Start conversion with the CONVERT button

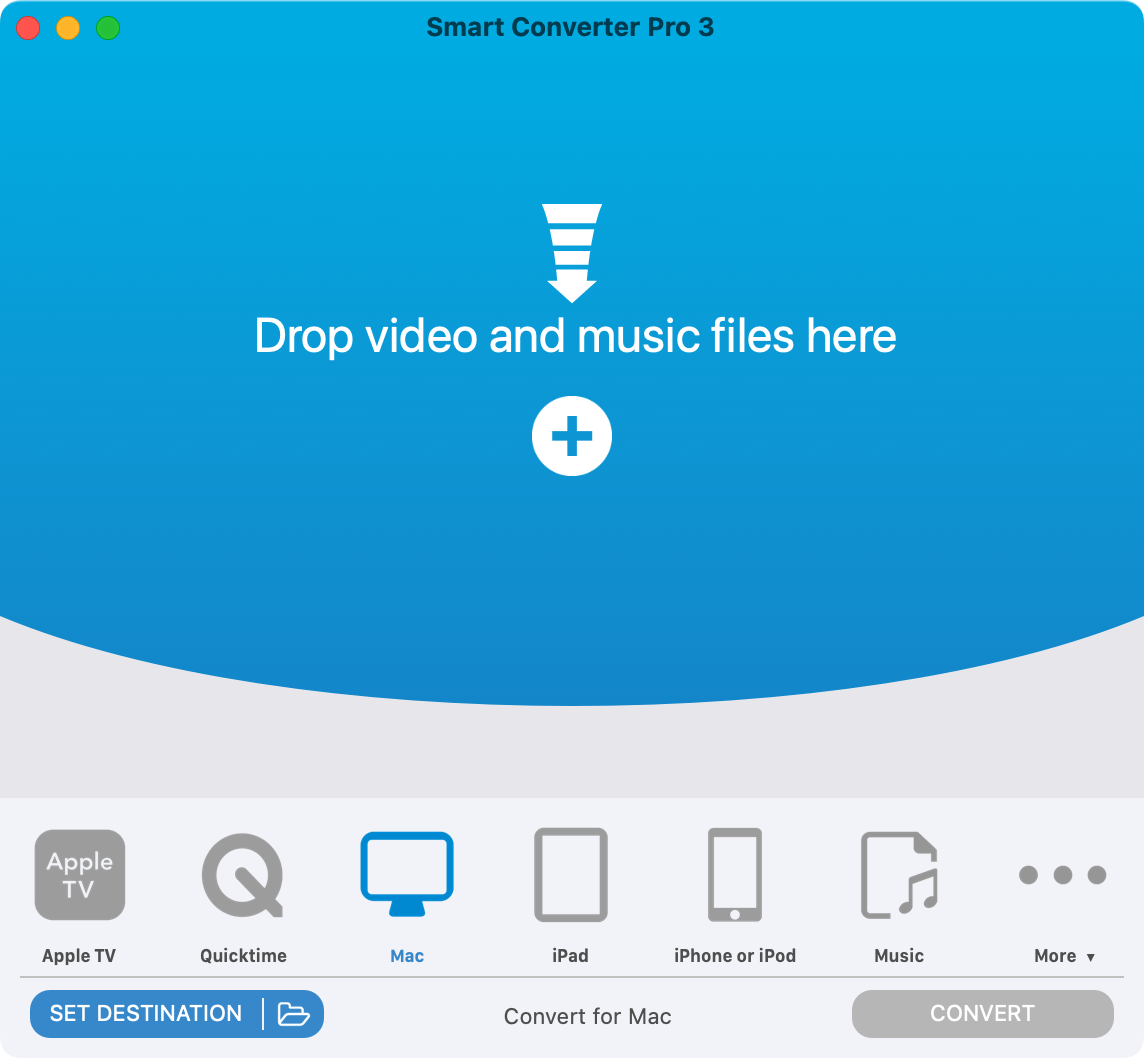pos(983,1013)
